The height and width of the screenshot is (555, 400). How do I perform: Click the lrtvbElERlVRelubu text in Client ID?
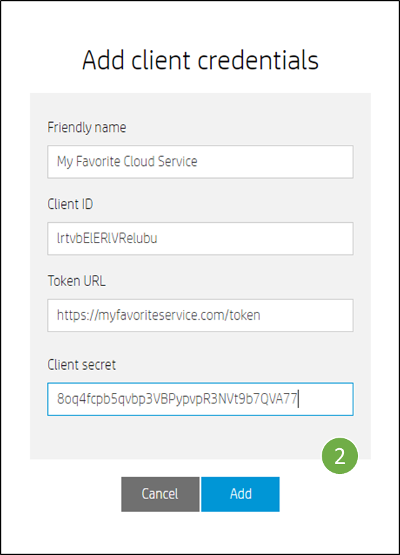point(107,238)
